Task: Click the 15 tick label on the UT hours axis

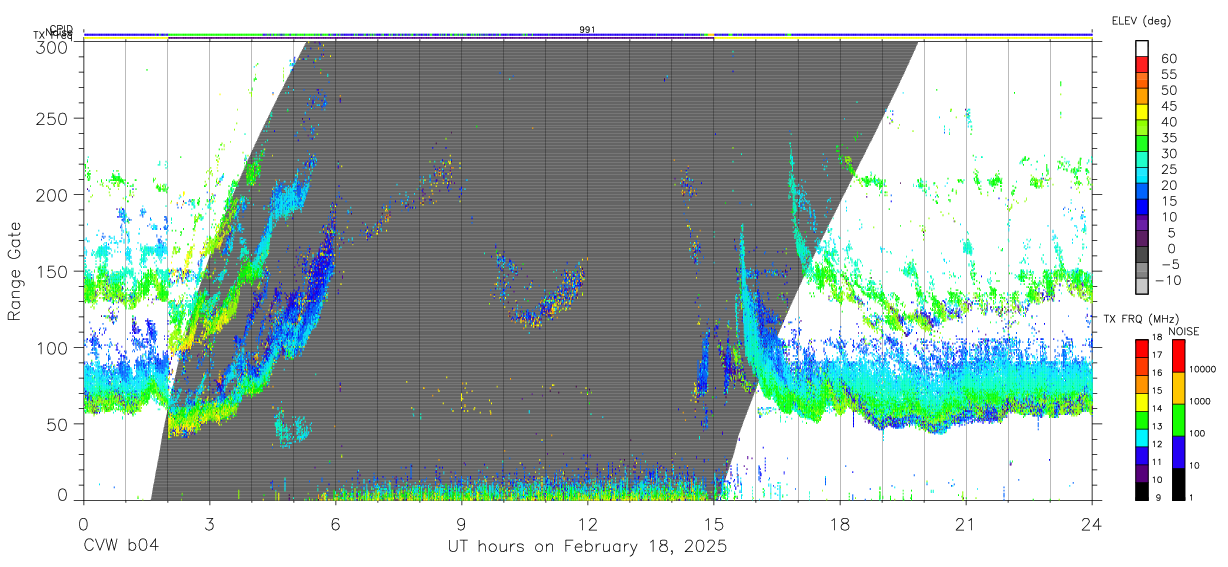Action: (x=714, y=523)
